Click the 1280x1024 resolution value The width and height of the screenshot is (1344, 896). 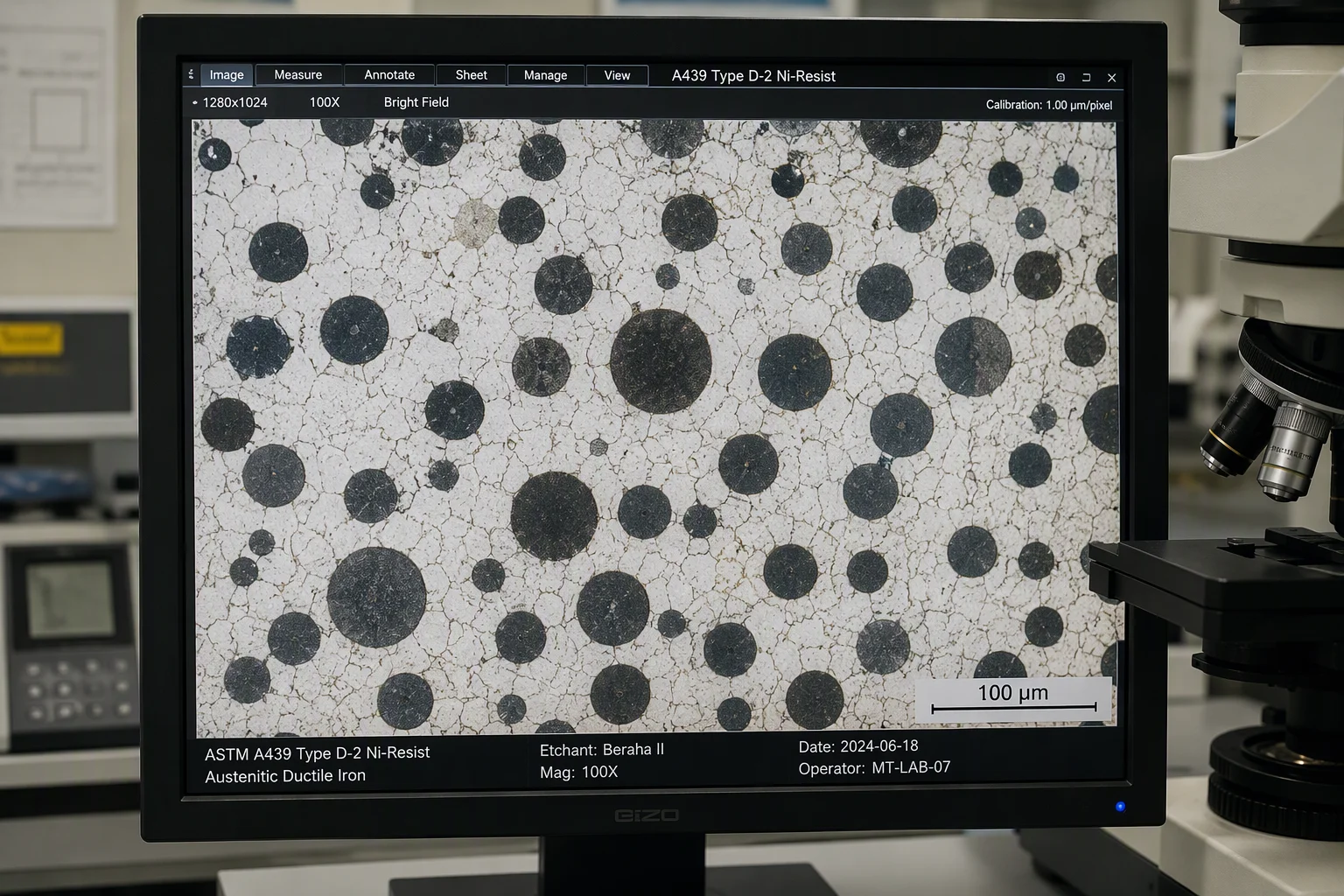[x=234, y=102]
